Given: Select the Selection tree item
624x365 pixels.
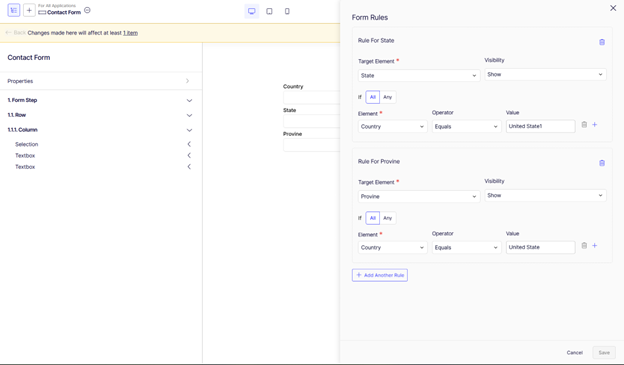Looking at the screenshot, I should click(x=27, y=144).
